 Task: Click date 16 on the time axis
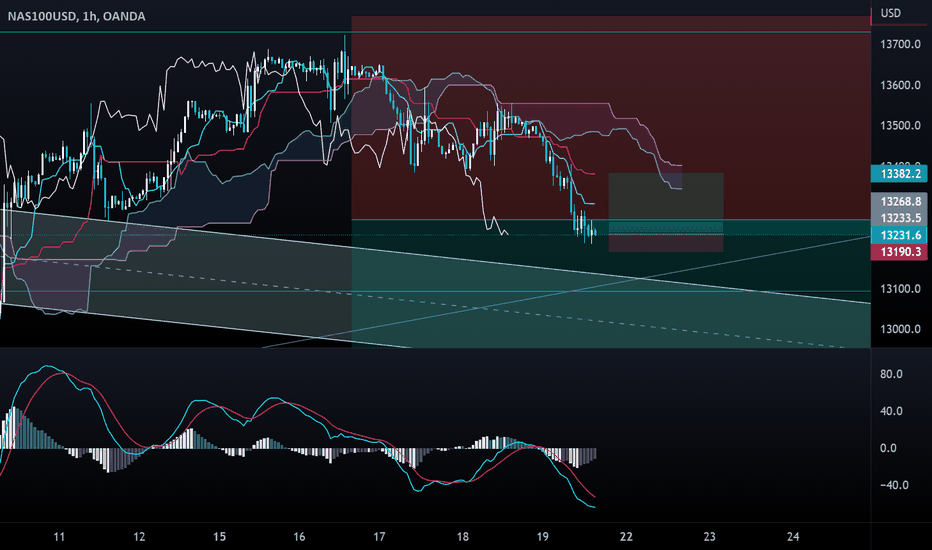pyautogui.click(x=299, y=537)
